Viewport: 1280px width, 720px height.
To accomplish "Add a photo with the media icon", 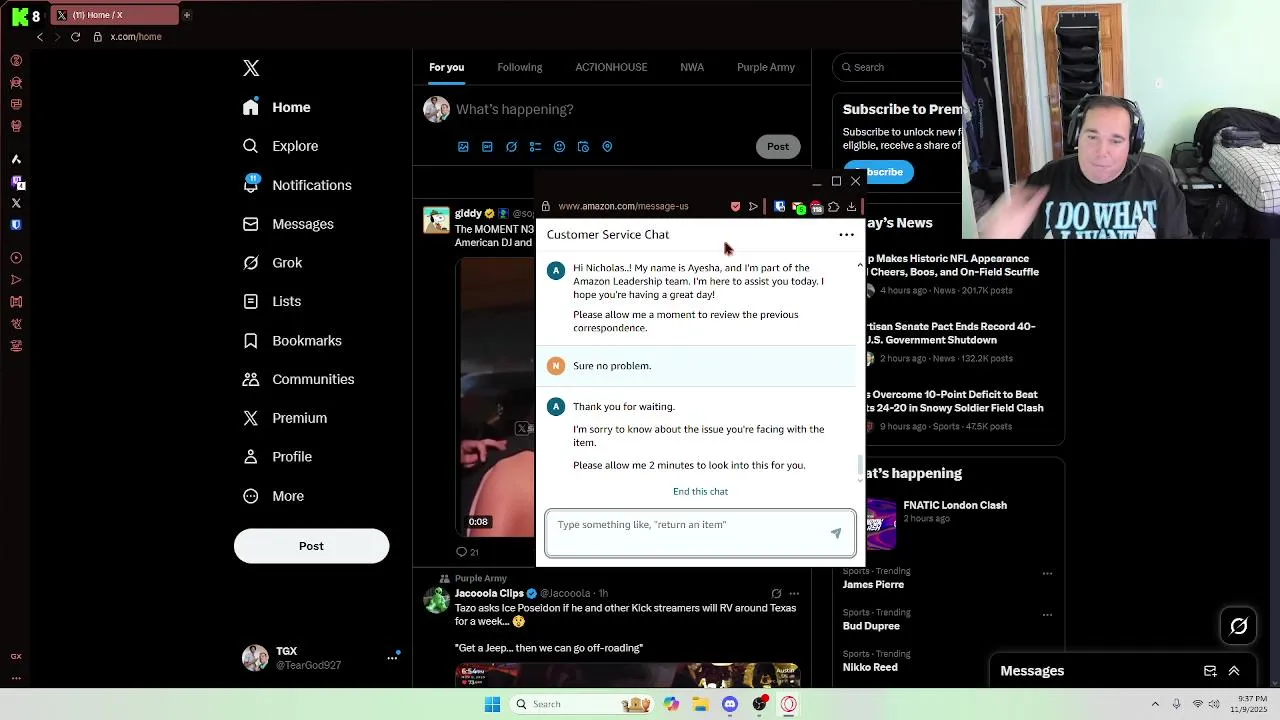I will pyautogui.click(x=463, y=147).
